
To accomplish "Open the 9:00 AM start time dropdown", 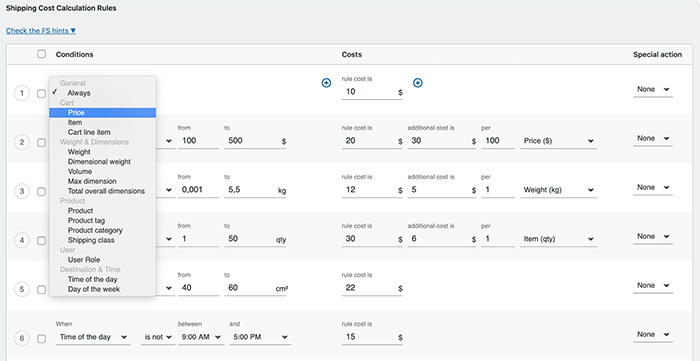I will (x=200, y=337).
